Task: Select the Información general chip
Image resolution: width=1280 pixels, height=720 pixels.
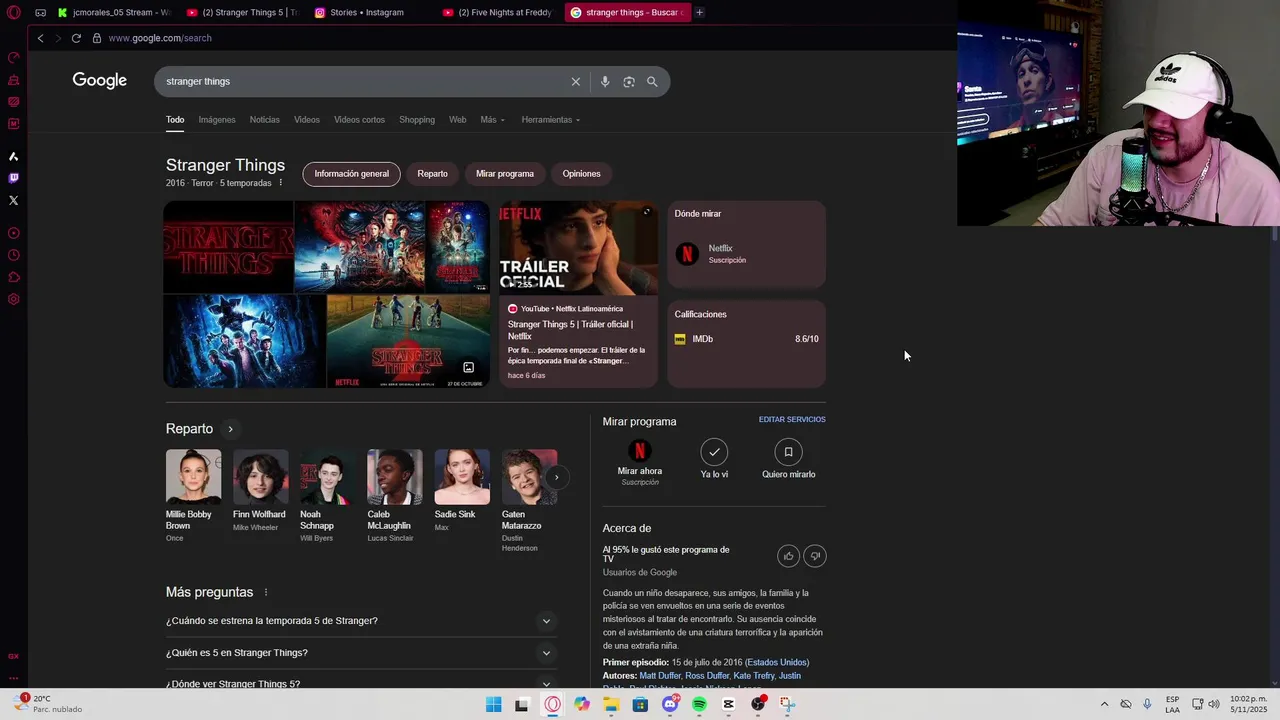Action: (x=352, y=174)
